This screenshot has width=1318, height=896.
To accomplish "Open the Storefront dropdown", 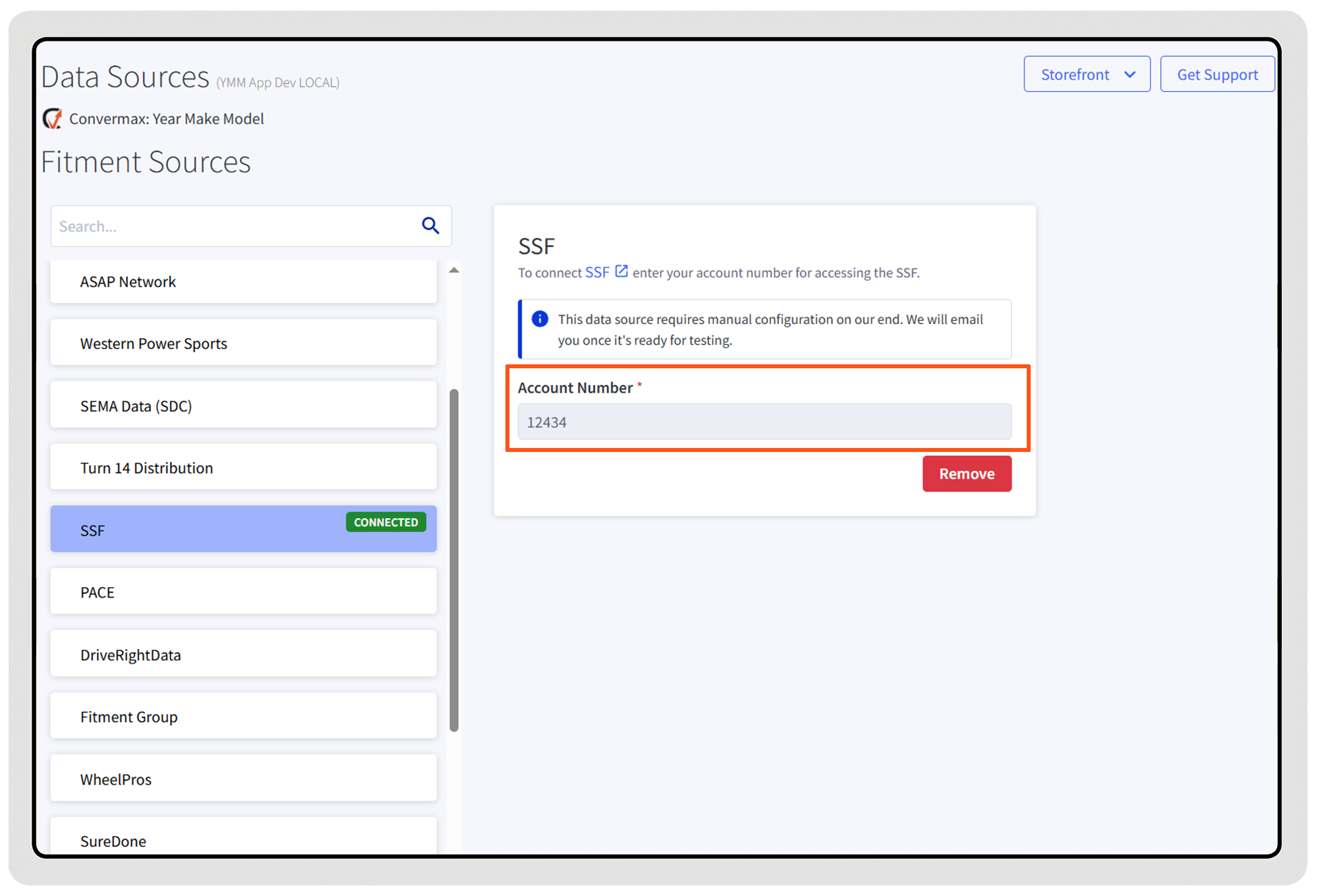I will click(1075, 74).
